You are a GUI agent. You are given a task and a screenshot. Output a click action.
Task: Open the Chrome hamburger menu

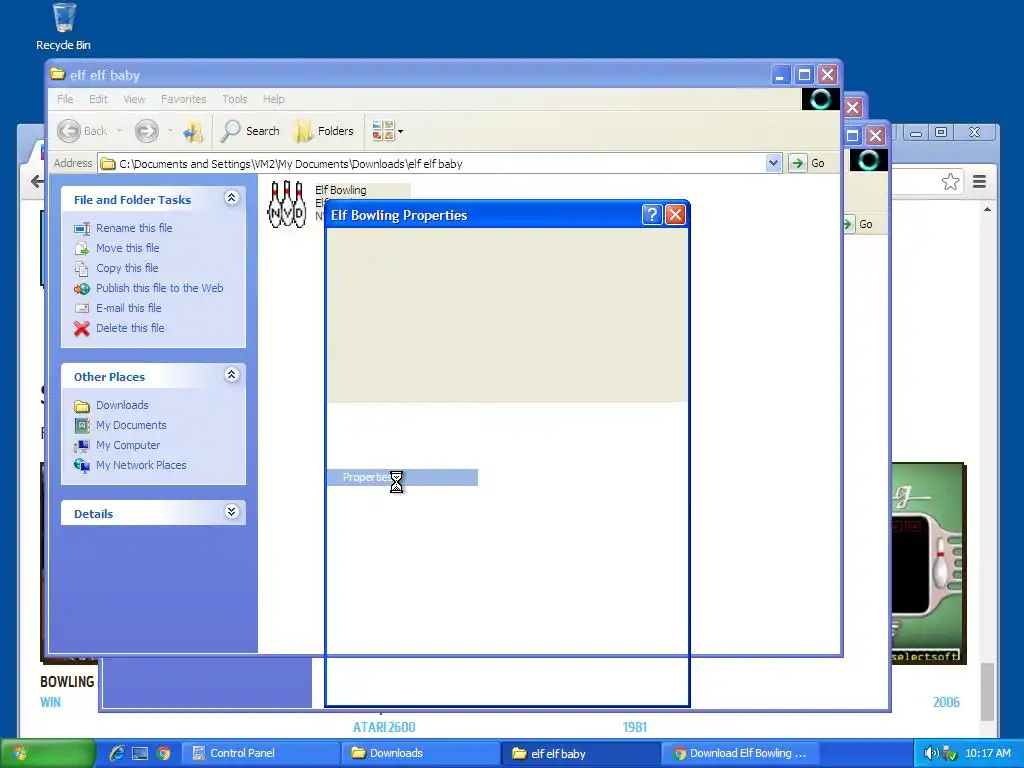pos(979,182)
